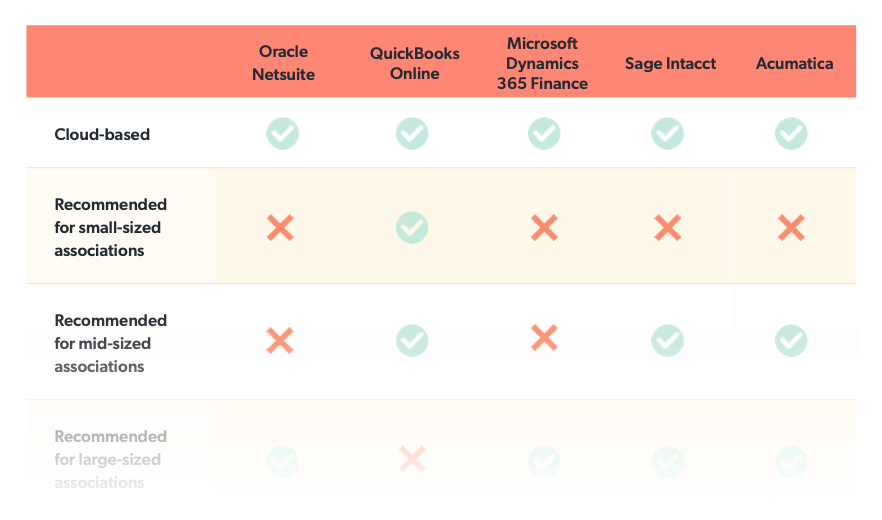This screenshot has width=882, height=520.
Task: Select Microsoft Dynamics 365 Finance header
Action: [542, 63]
